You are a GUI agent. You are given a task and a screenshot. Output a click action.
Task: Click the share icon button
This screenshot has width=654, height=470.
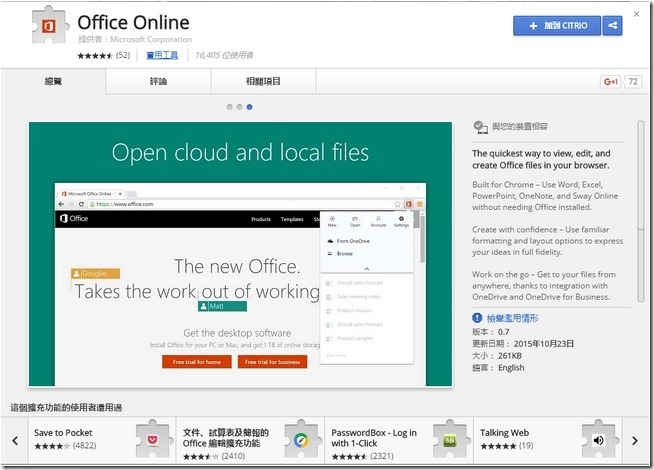pos(612,26)
